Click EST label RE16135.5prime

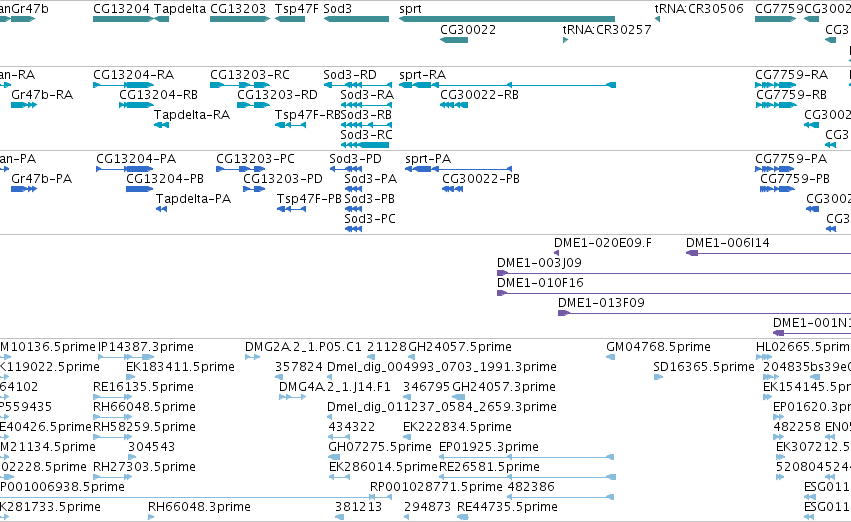143,387
